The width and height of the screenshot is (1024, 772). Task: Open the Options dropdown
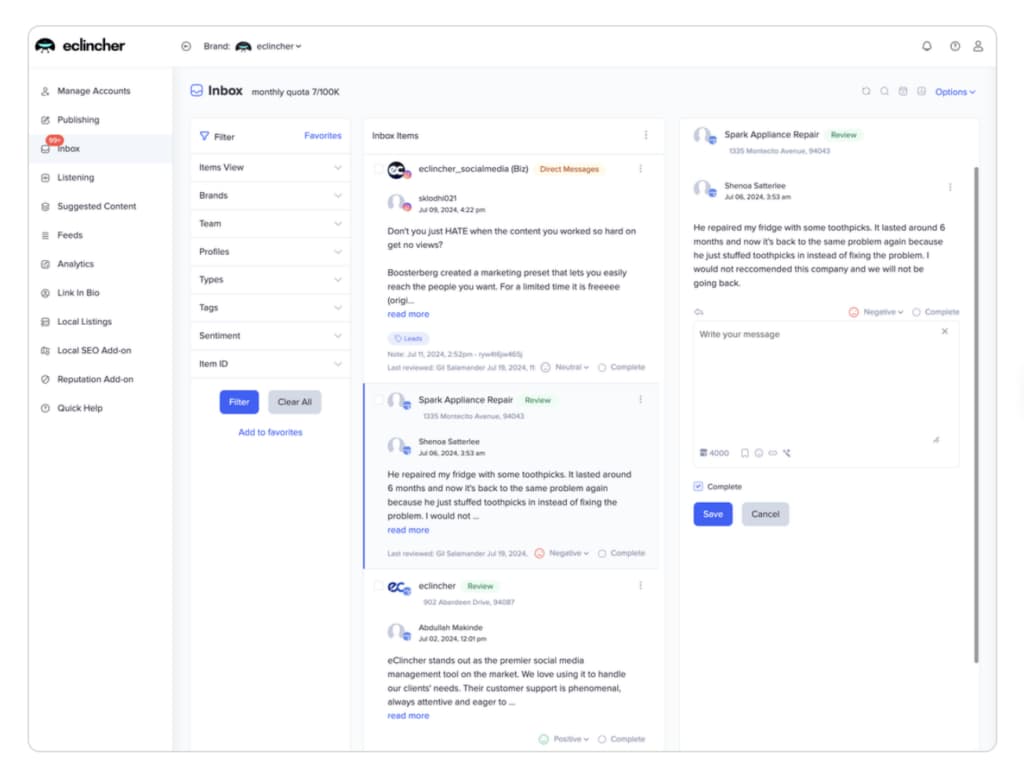point(953,90)
